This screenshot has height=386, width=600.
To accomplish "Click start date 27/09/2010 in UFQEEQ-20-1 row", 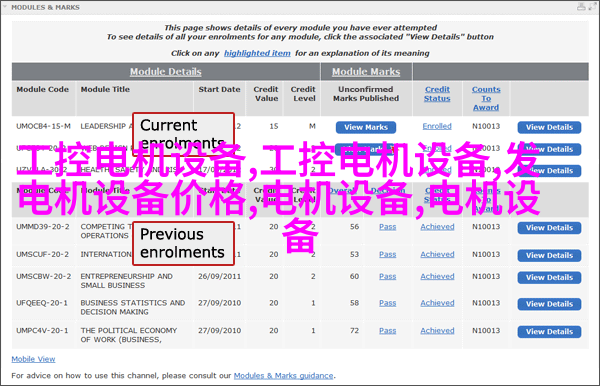I will (x=219, y=303).
